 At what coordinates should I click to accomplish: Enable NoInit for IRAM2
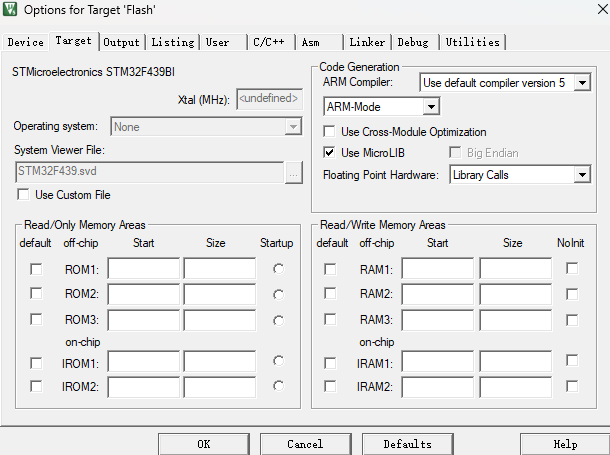pyautogui.click(x=572, y=387)
